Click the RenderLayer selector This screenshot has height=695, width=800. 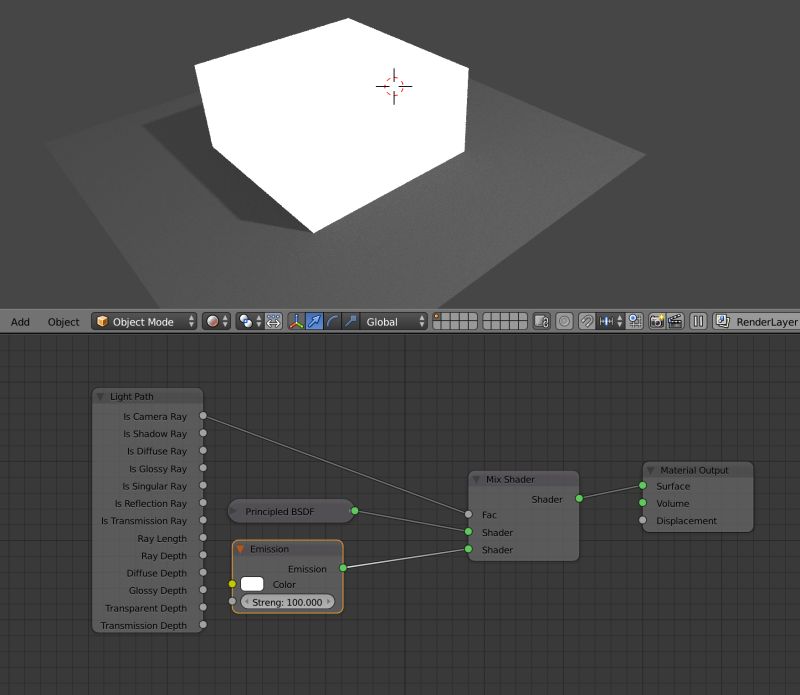tap(757, 321)
